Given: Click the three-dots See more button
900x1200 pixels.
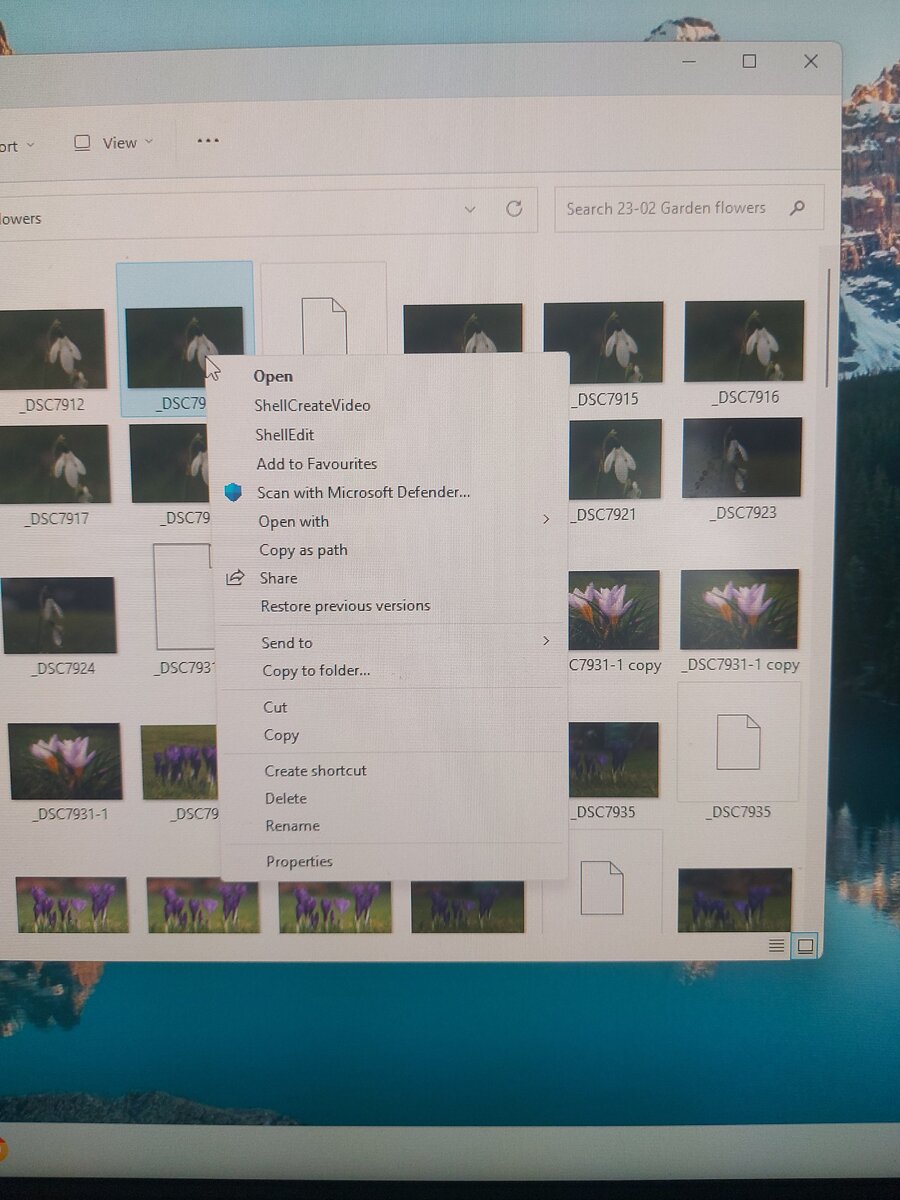Looking at the screenshot, I should pyautogui.click(x=208, y=141).
